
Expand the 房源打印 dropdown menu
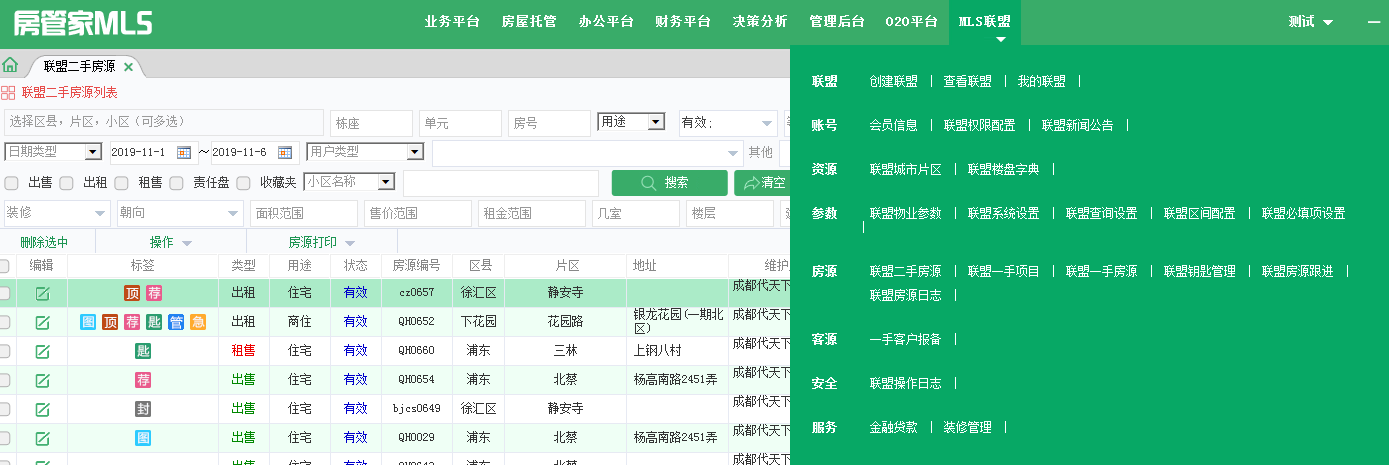tap(350, 243)
